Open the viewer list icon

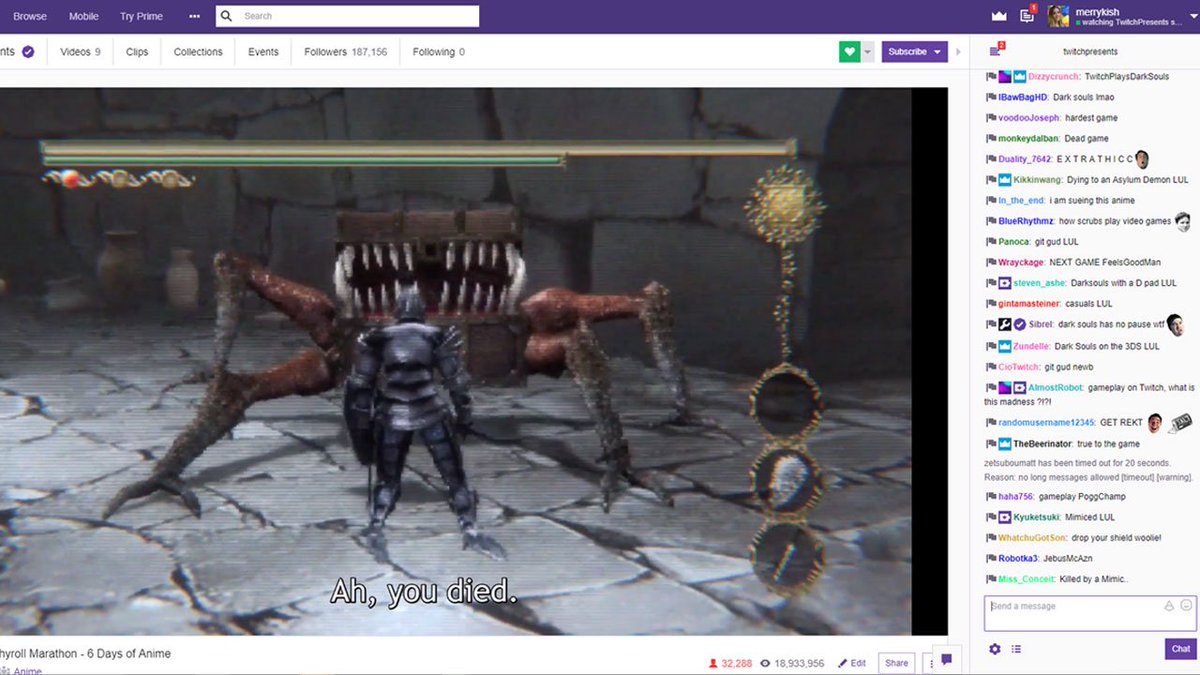click(1016, 649)
